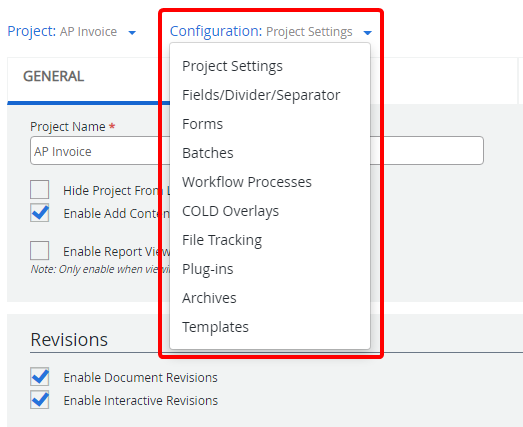Screen dimensions: 523x427
Task: Click the Configuration: Project Settings label
Action: (x=261, y=31)
